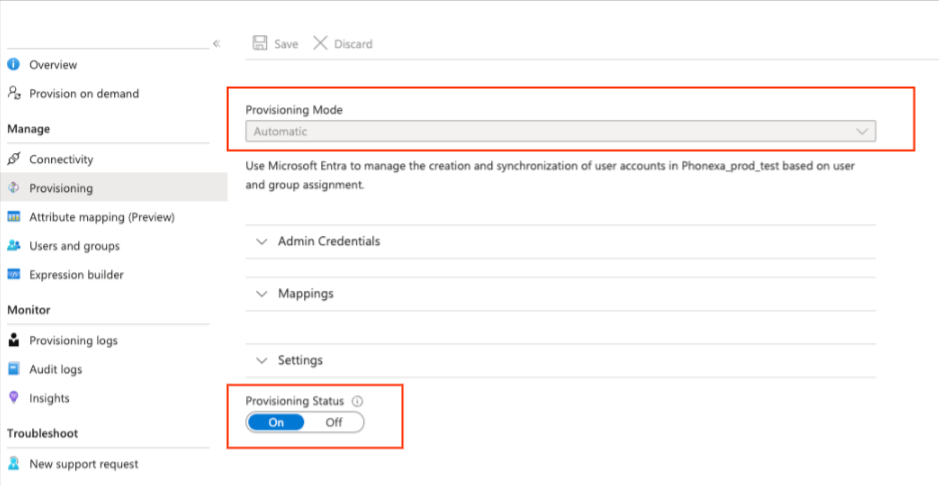Click the Save button
Screen dimensions: 939x486
click(276, 44)
